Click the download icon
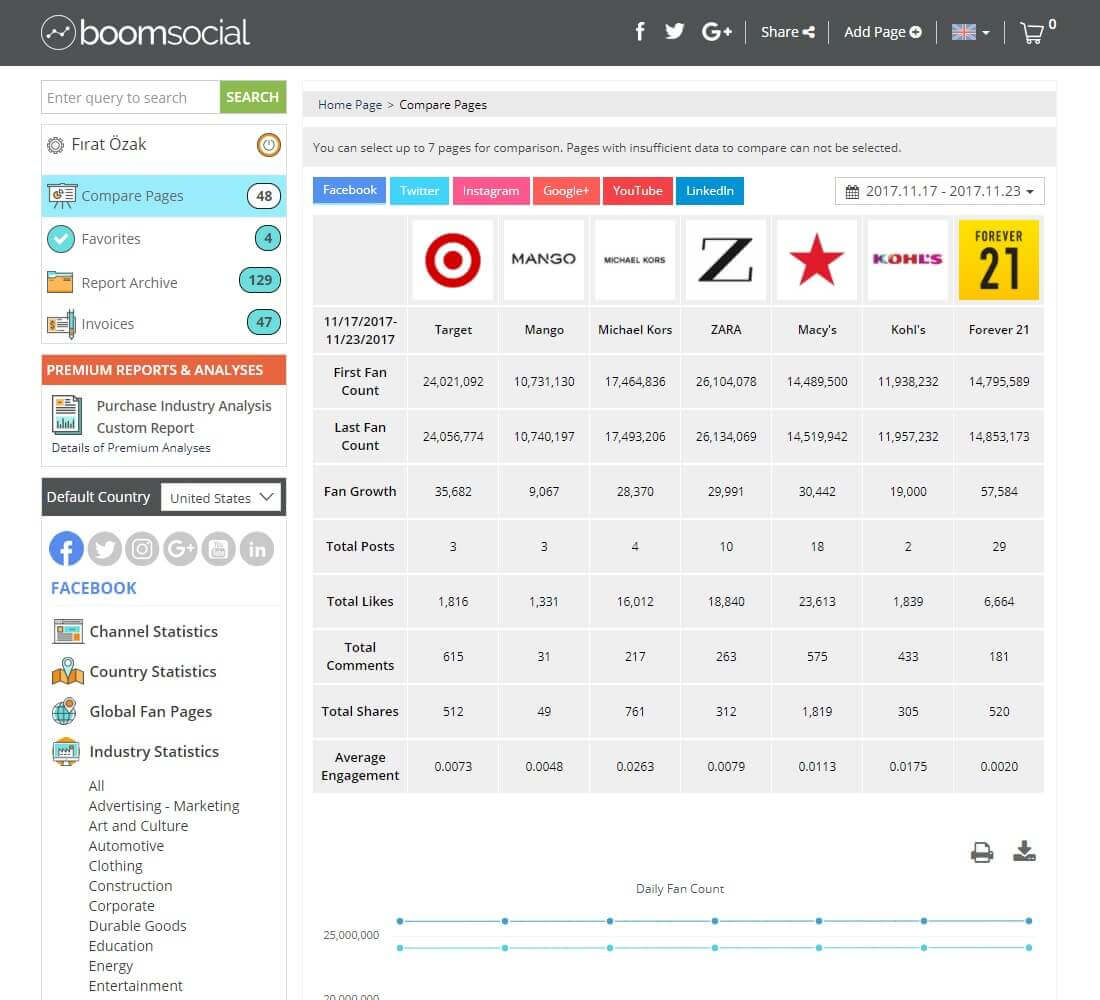 click(1024, 851)
